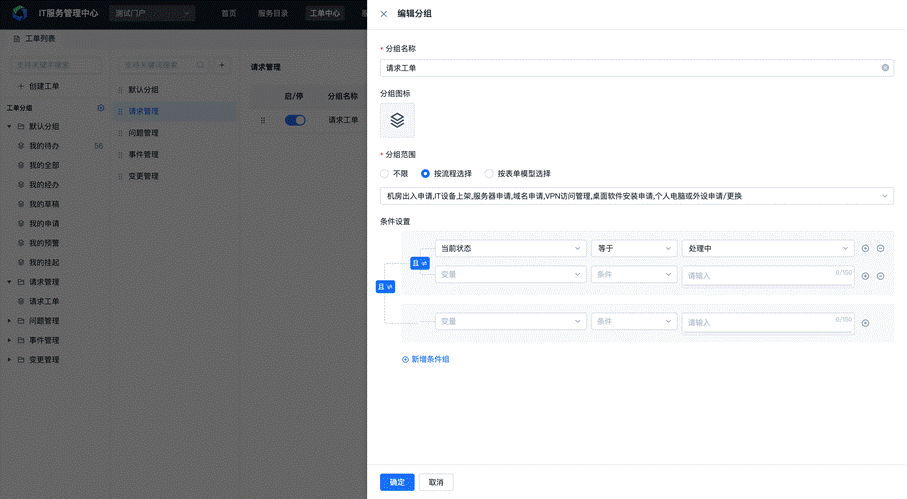Open the 处理中 value dropdown
Screen dimensions: 907x499
point(768,249)
